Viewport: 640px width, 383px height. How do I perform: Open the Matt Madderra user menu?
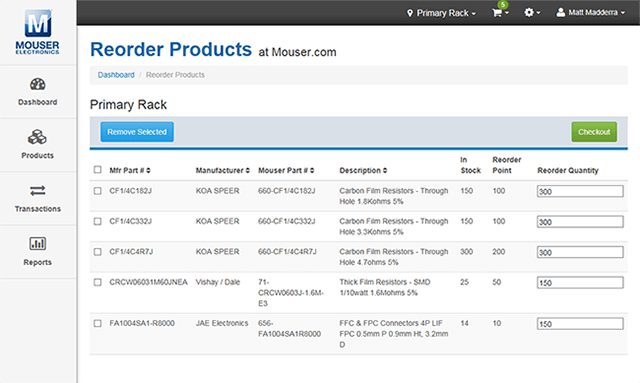tap(590, 13)
